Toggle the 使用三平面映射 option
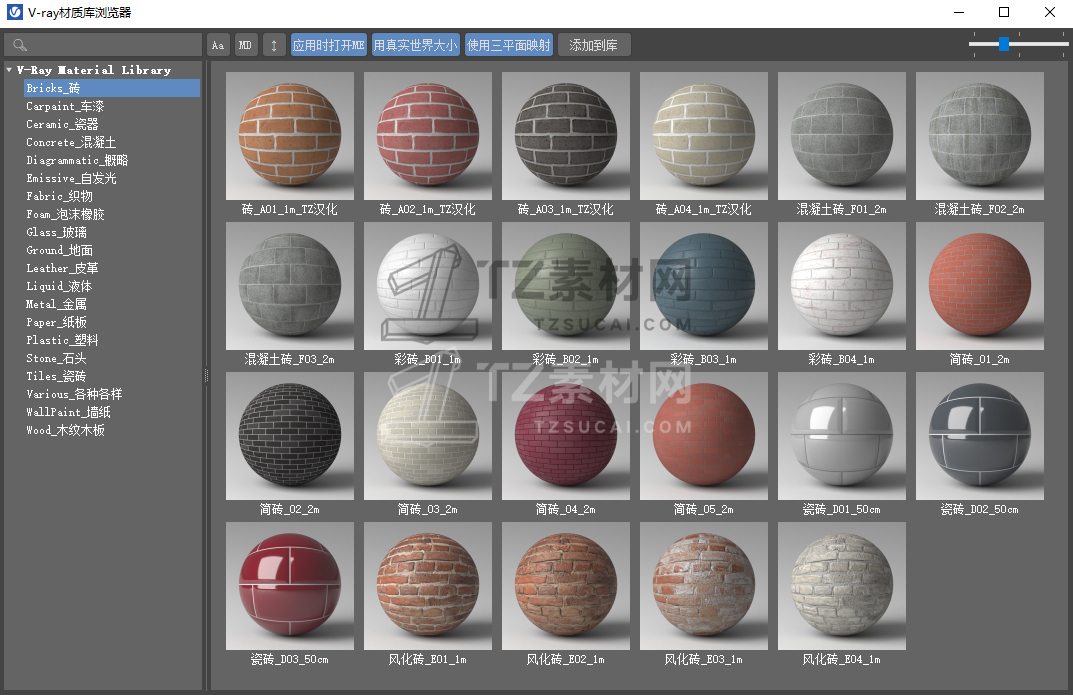 pos(508,45)
